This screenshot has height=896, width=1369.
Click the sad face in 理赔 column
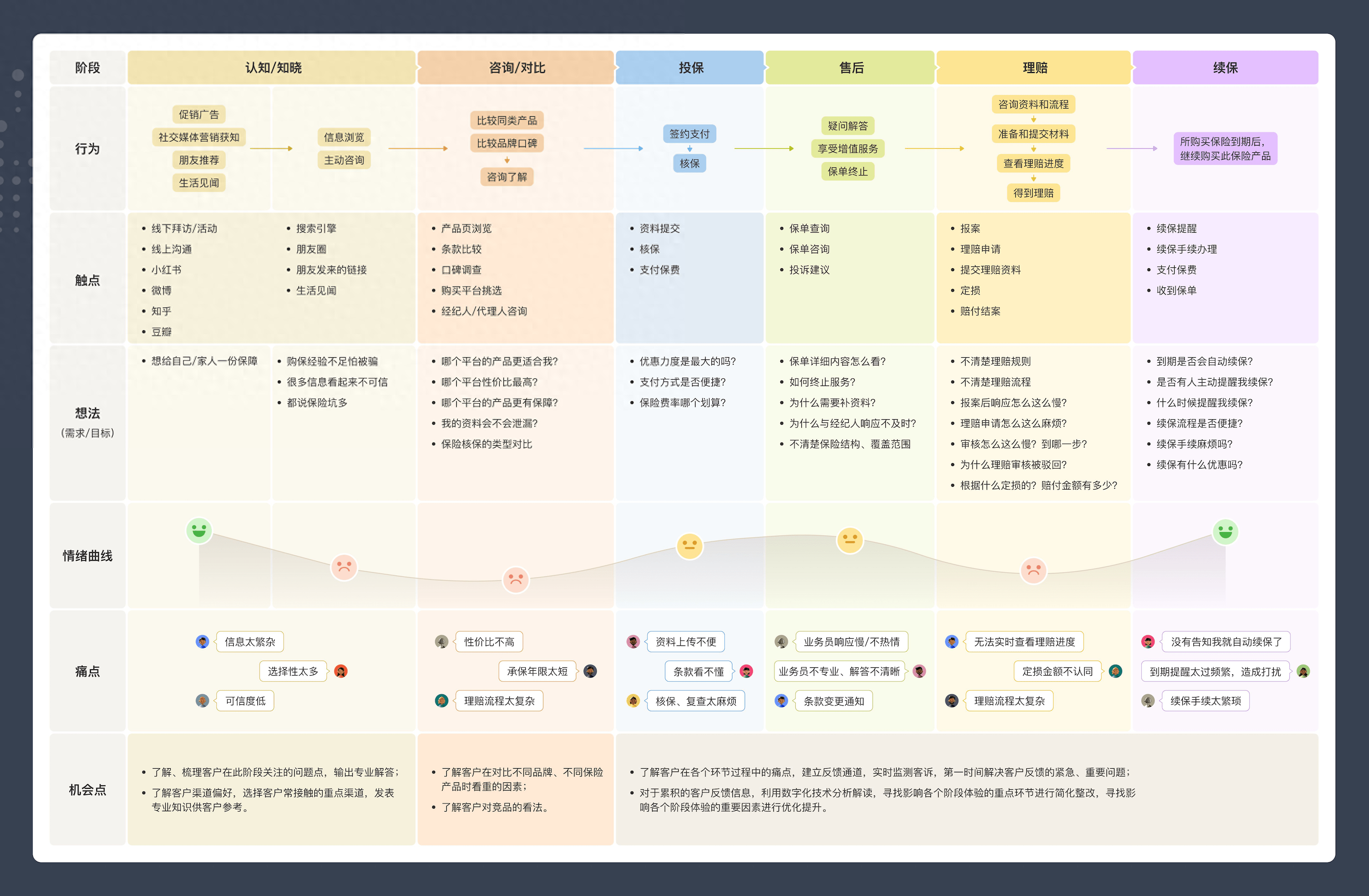tap(1033, 571)
